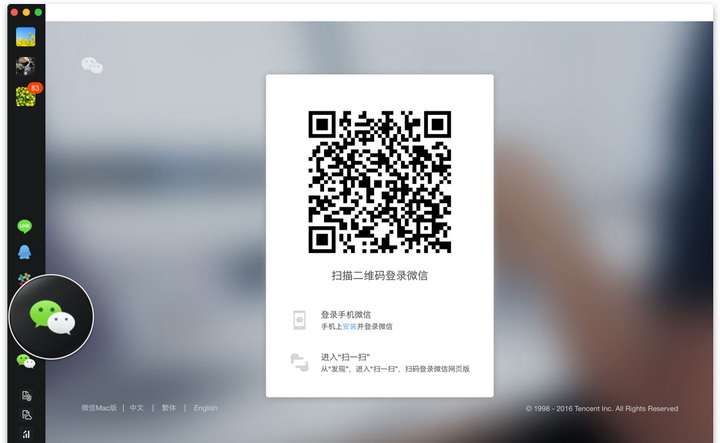720x443 pixels.
Task: Click the 扫描二维码登录微信 caption
Action: 380,275
